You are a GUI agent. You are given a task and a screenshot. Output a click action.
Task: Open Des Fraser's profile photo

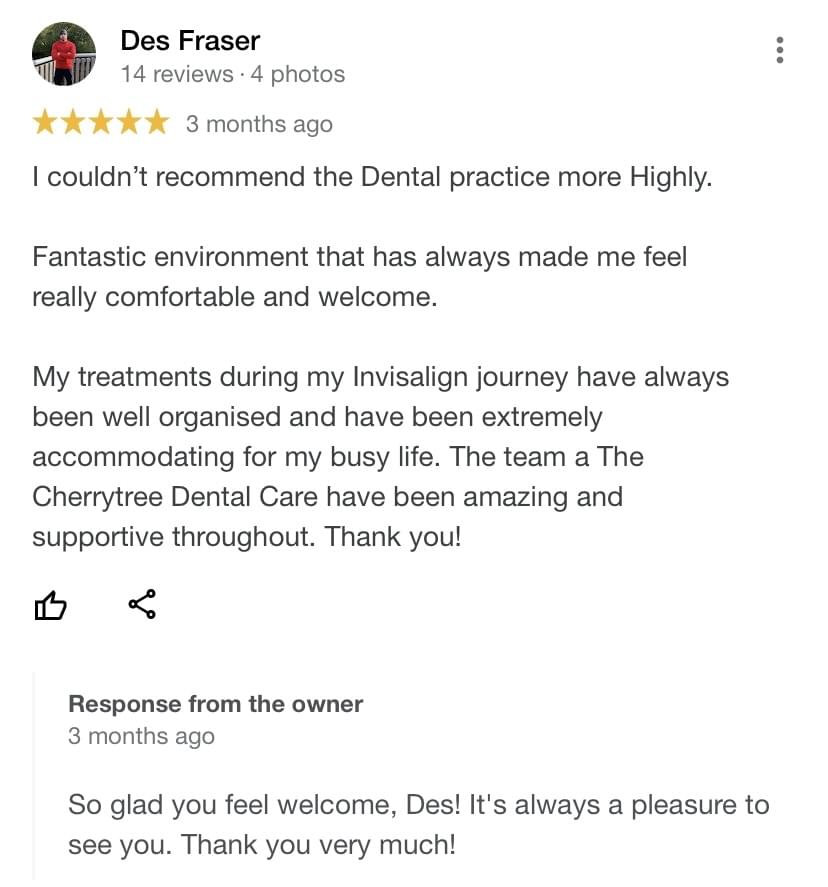(x=64, y=54)
